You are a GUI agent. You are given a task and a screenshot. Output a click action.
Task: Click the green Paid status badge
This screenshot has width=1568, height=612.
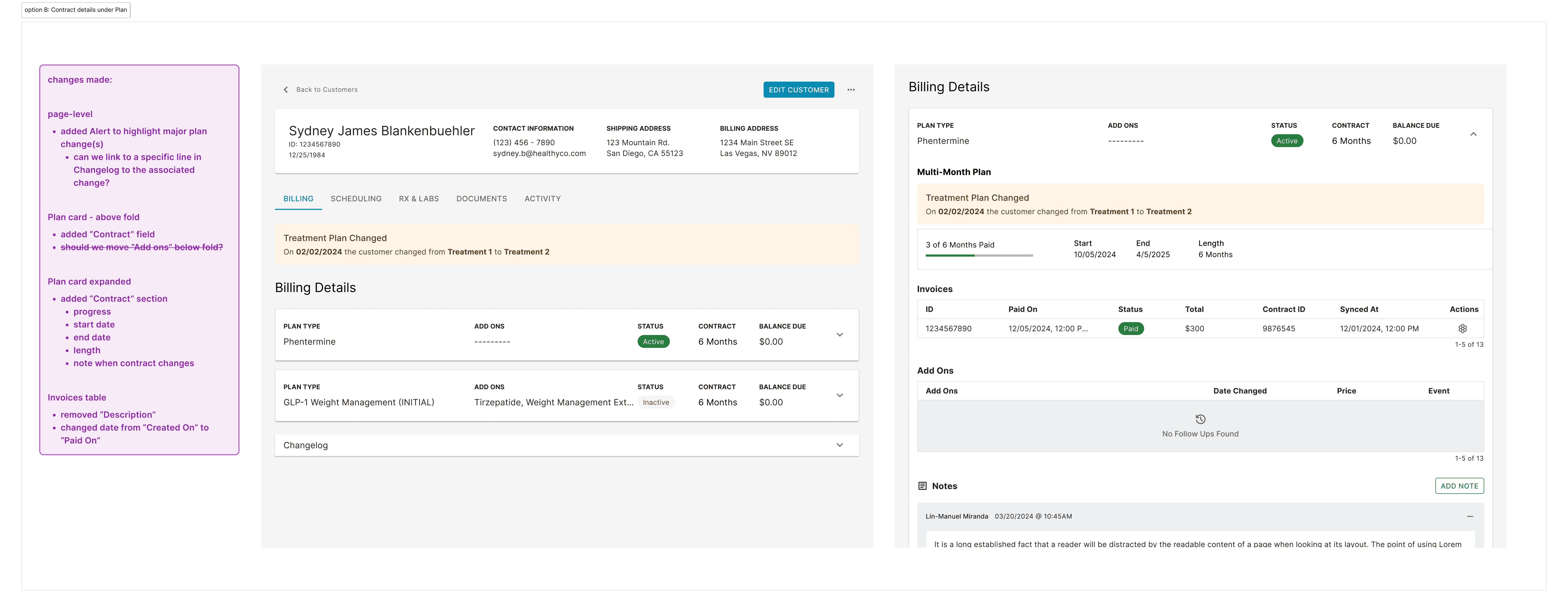1130,329
